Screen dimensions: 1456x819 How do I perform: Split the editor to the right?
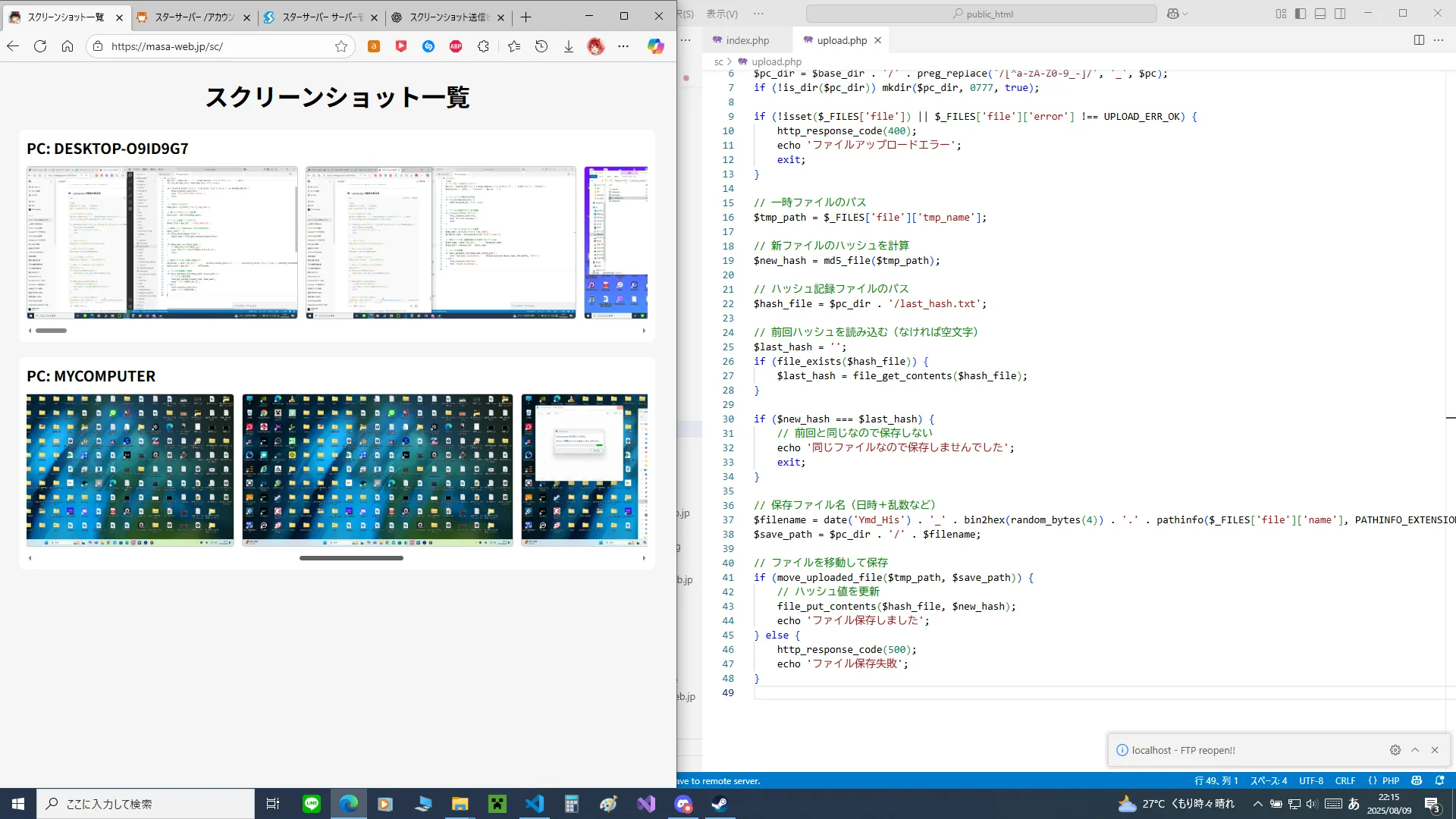click(1419, 40)
